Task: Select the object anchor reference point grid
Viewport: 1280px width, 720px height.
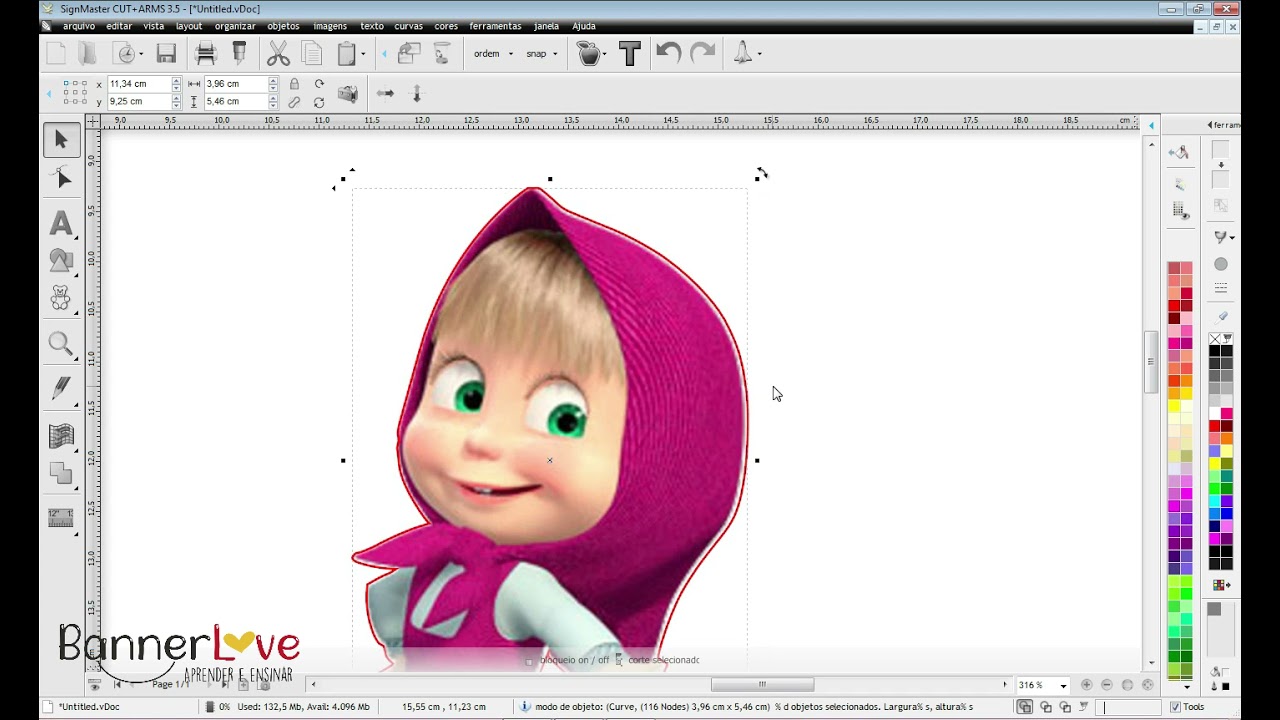Action: click(75, 93)
